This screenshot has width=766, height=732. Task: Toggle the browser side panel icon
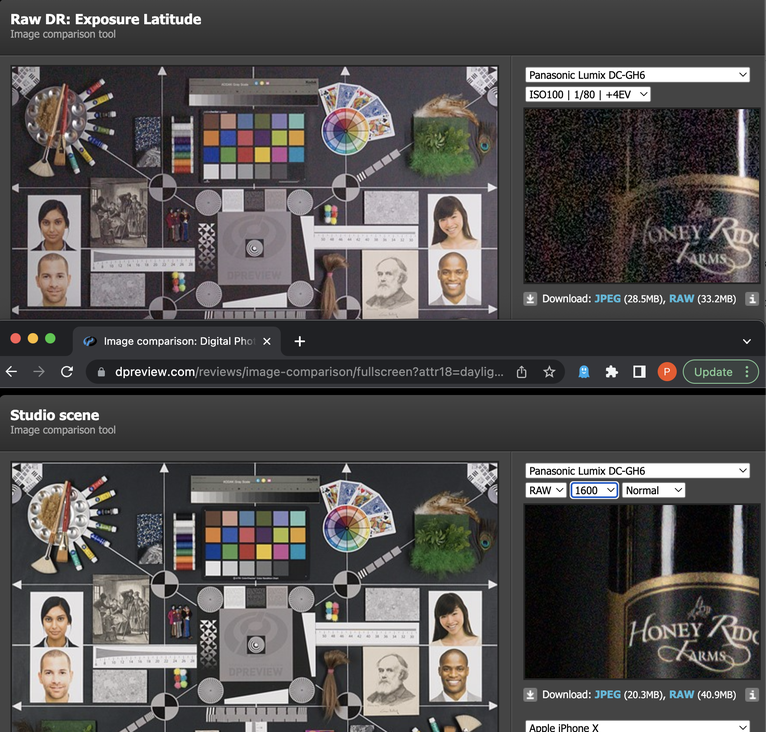[x=639, y=371]
